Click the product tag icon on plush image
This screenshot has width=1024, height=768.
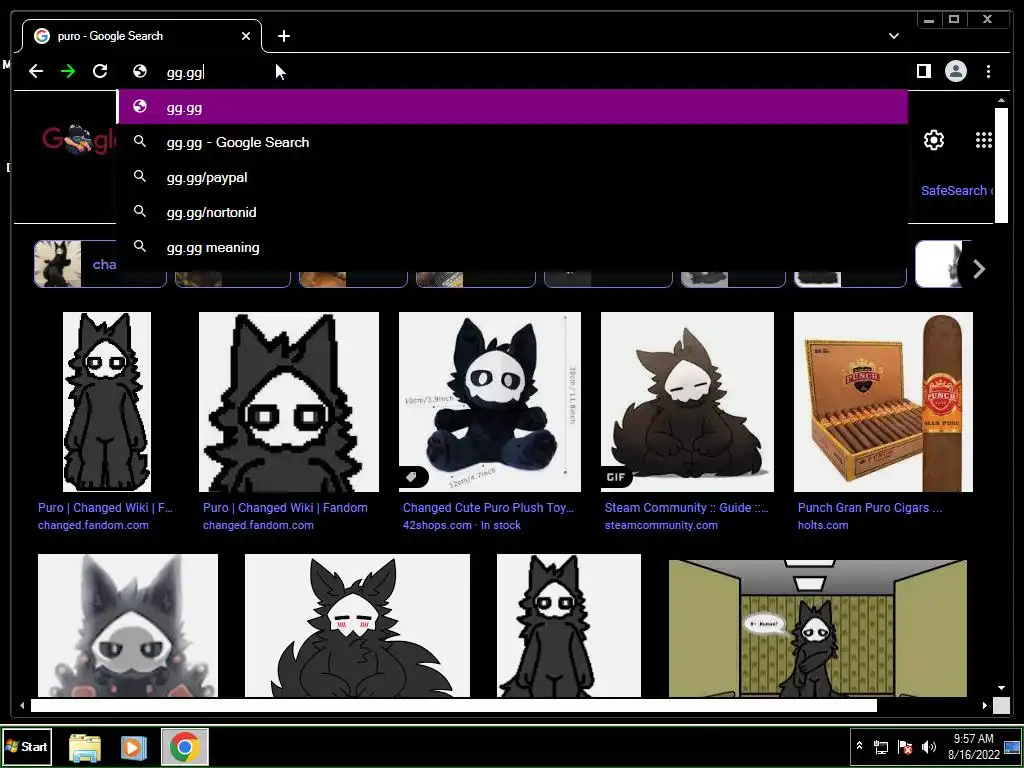click(413, 477)
